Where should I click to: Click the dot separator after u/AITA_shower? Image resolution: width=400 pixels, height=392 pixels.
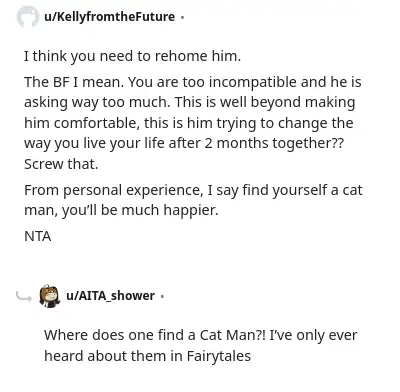(162, 296)
